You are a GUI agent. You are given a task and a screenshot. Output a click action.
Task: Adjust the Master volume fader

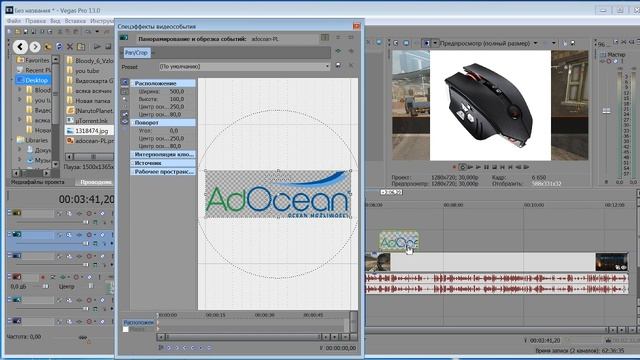607,111
